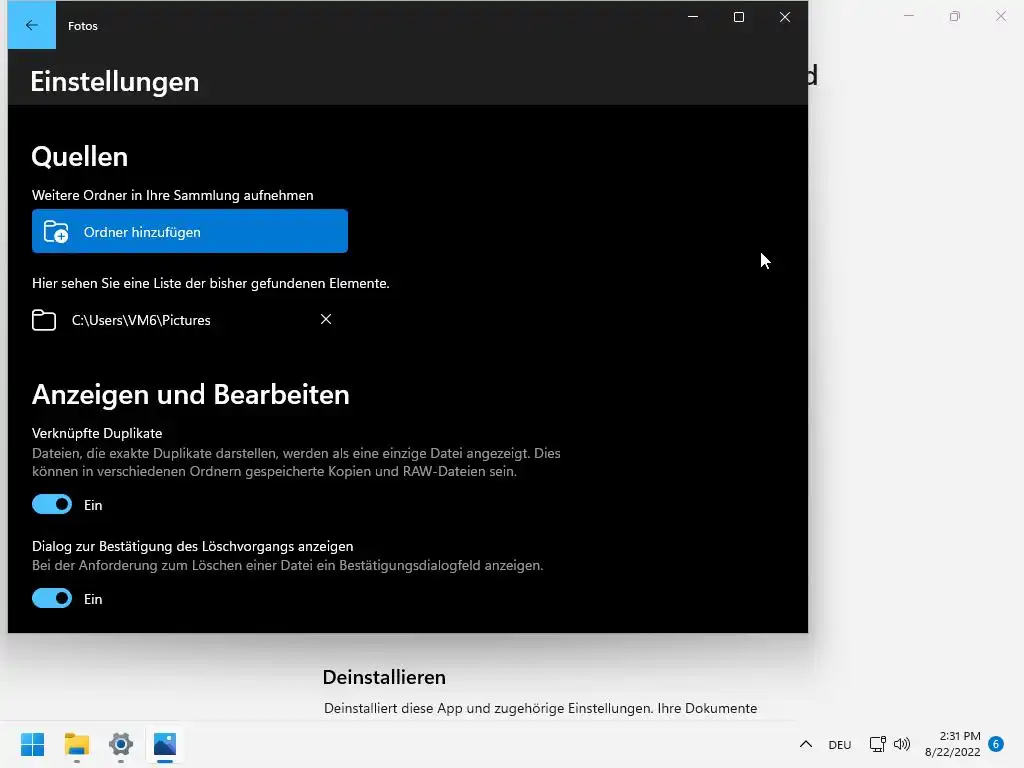Click the Anzeigen und Bearbeiten heading

(x=191, y=394)
